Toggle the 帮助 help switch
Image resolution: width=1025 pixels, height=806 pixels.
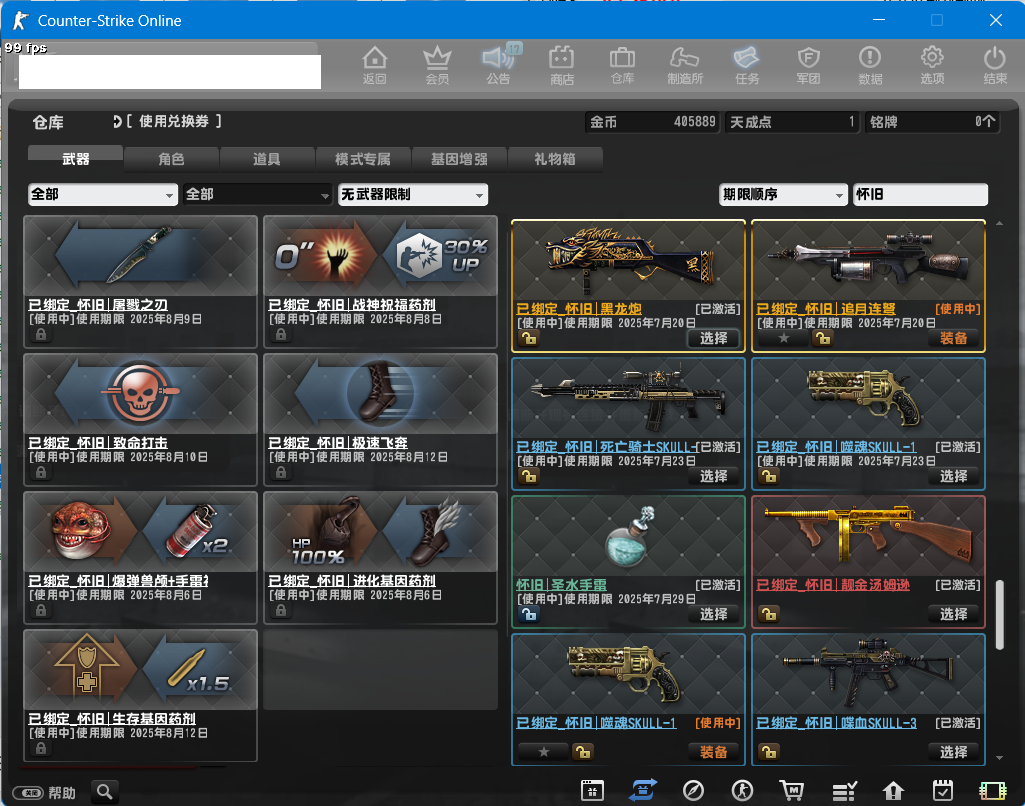28,793
